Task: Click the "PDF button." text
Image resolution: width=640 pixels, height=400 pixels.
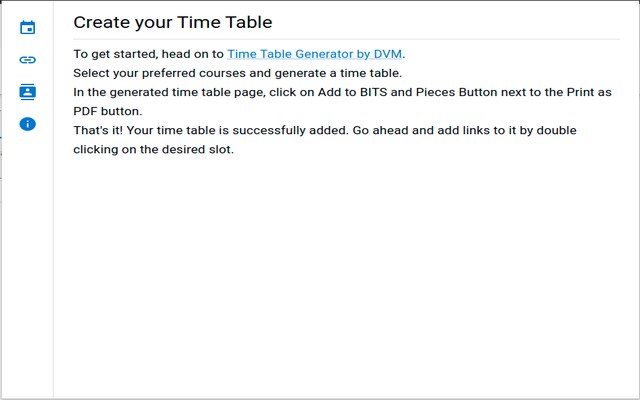Action: (x=108, y=111)
